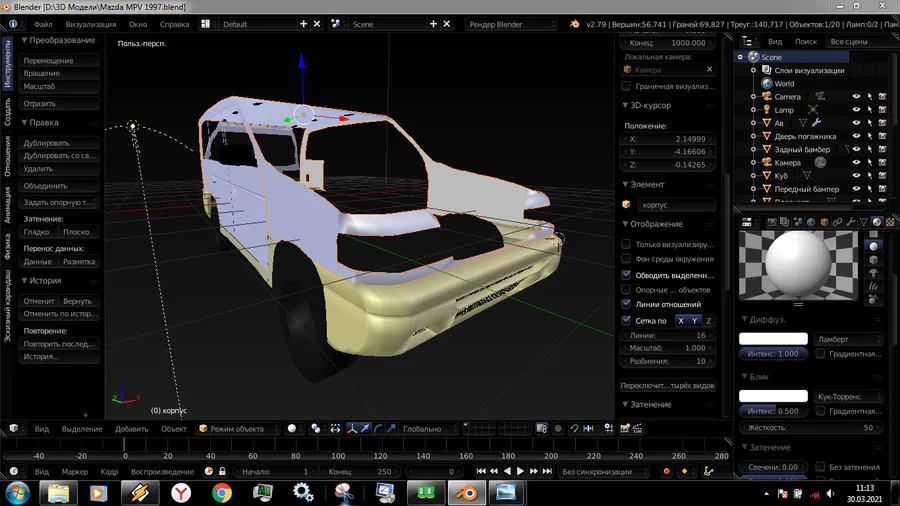This screenshot has height=506, width=900.
Task: Uncheck the Сетка по checkbox
Action: click(x=626, y=320)
